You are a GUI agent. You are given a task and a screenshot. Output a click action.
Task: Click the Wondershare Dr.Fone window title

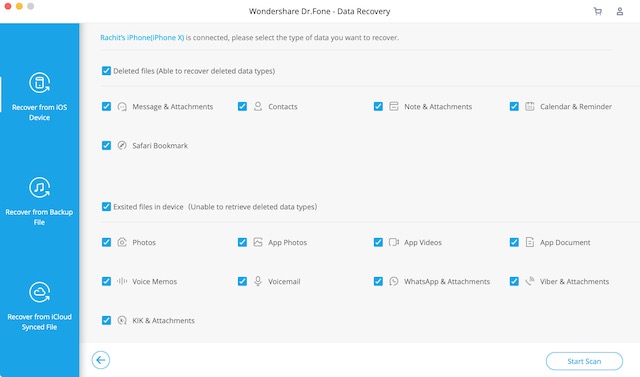click(320, 11)
